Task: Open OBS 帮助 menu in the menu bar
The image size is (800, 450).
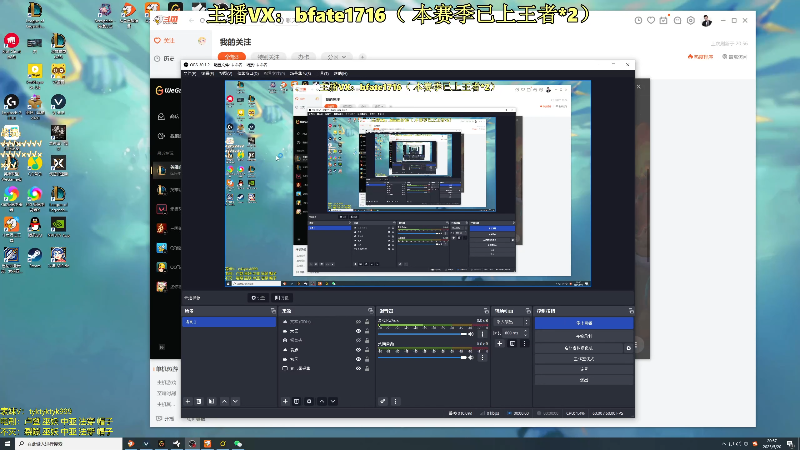Action: pyautogui.click(x=340, y=74)
